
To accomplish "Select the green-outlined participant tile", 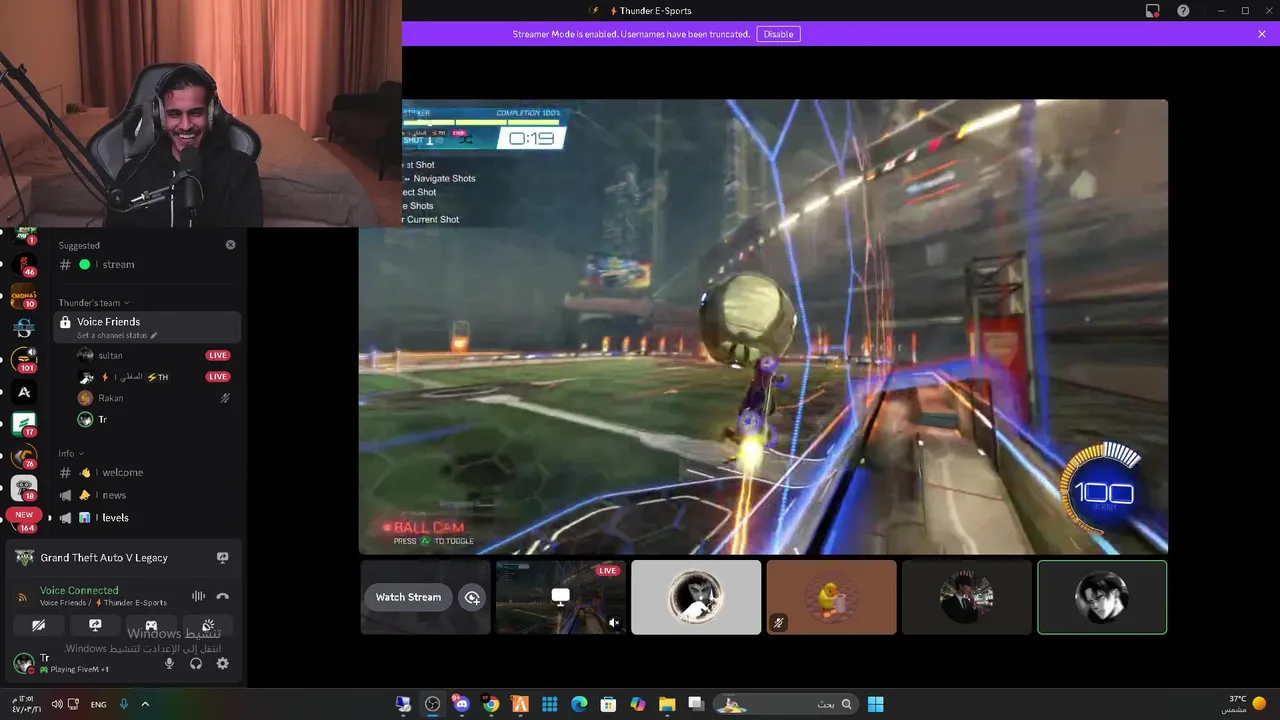I will [1102, 597].
